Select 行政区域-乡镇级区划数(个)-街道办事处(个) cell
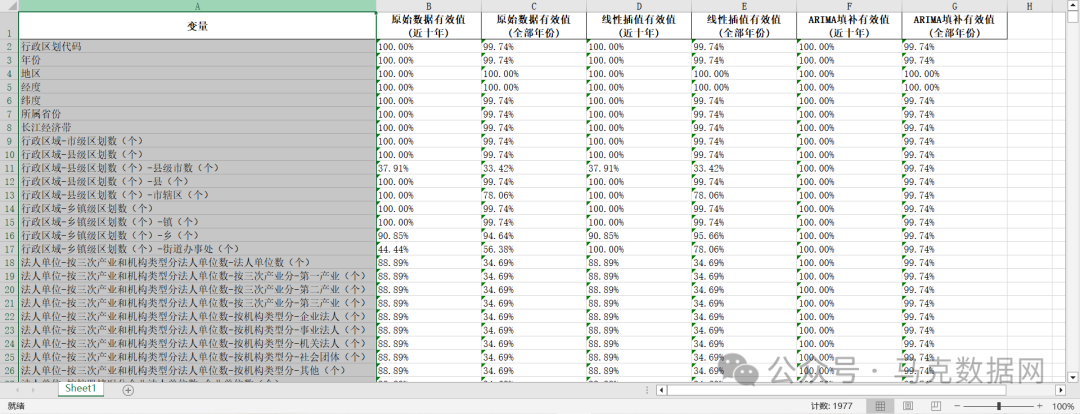The width and height of the screenshot is (1080, 414). pos(198,249)
